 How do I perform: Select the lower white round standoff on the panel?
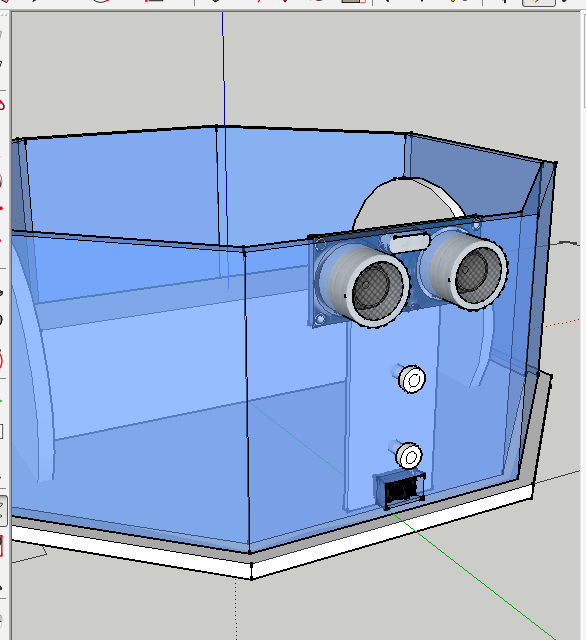(408, 455)
